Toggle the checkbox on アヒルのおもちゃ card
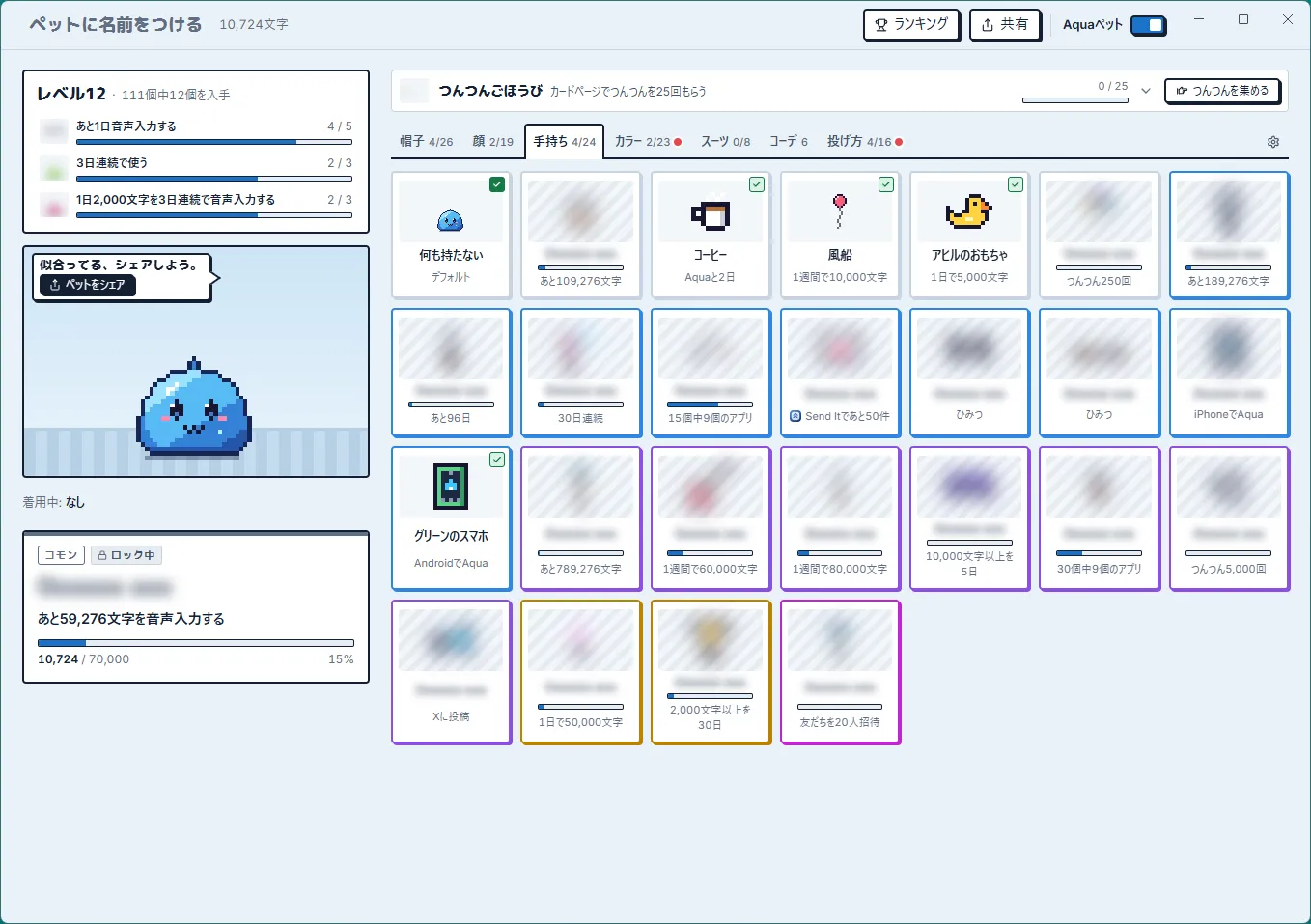The width and height of the screenshot is (1311, 924). click(x=1016, y=184)
